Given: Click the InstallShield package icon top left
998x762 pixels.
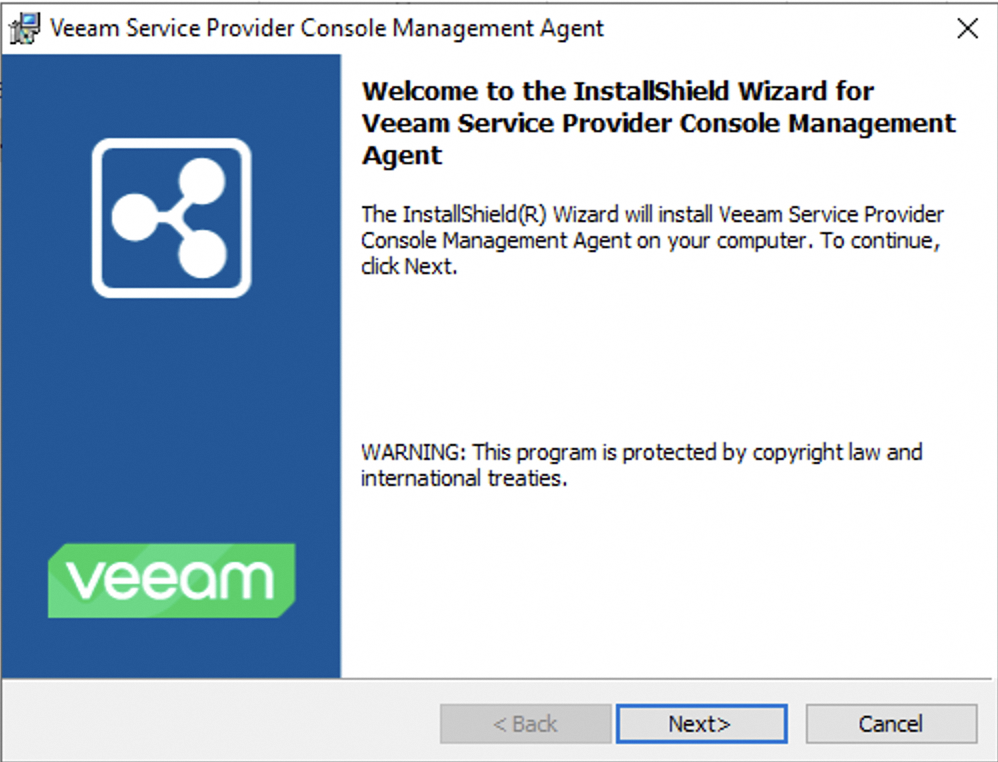Looking at the screenshot, I should coord(26,27).
